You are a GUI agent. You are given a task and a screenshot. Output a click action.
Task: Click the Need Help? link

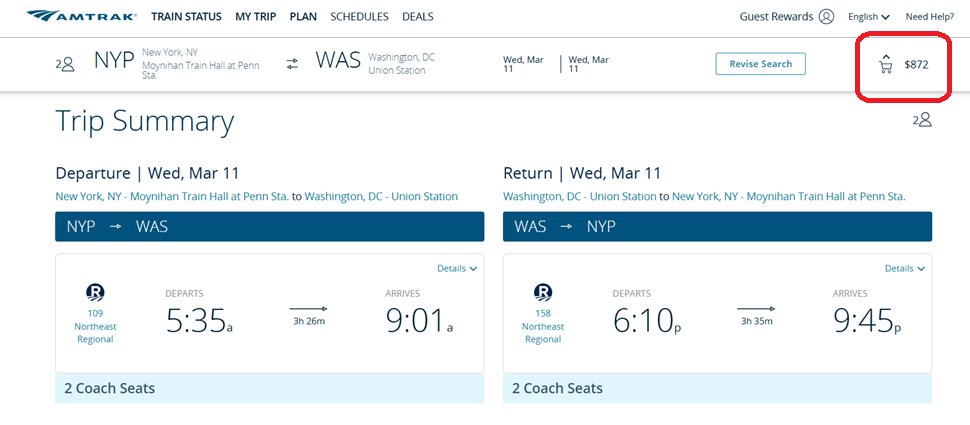tap(929, 17)
